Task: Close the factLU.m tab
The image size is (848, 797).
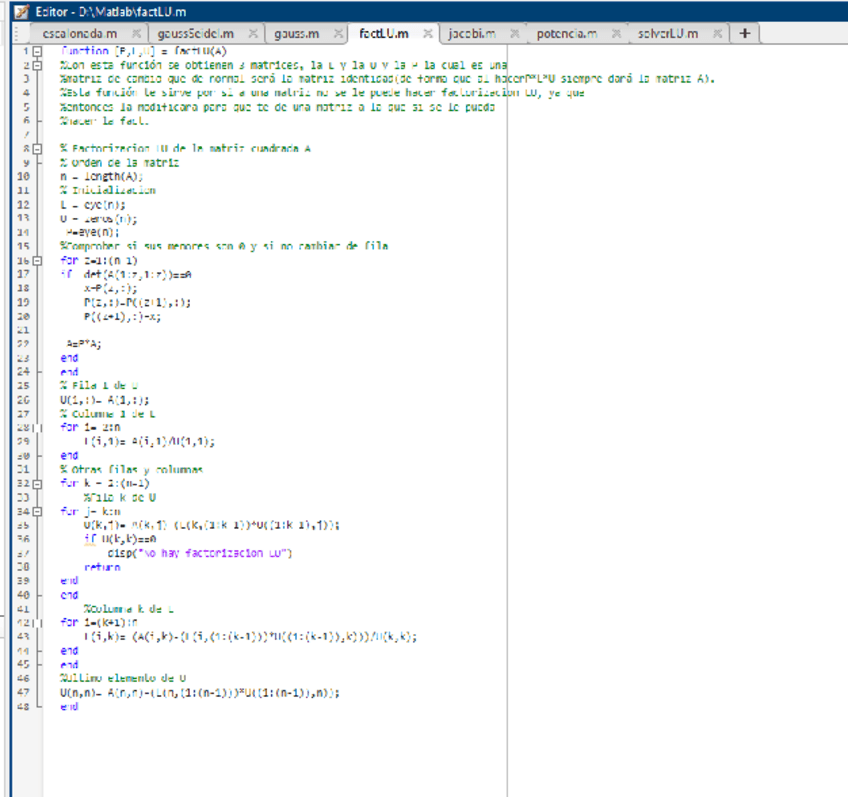Action: tap(427, 34)
